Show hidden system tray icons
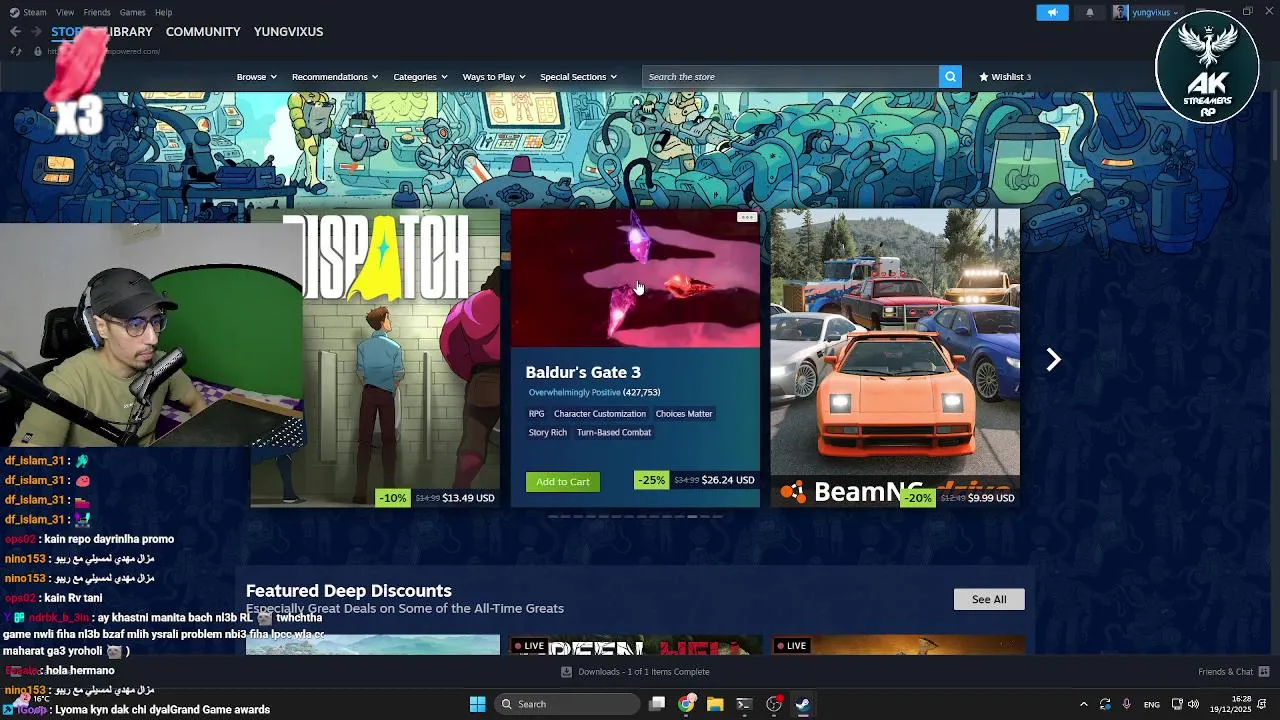The width and height of the screenshot is (1280, 720). click(x=1083, y=704)
